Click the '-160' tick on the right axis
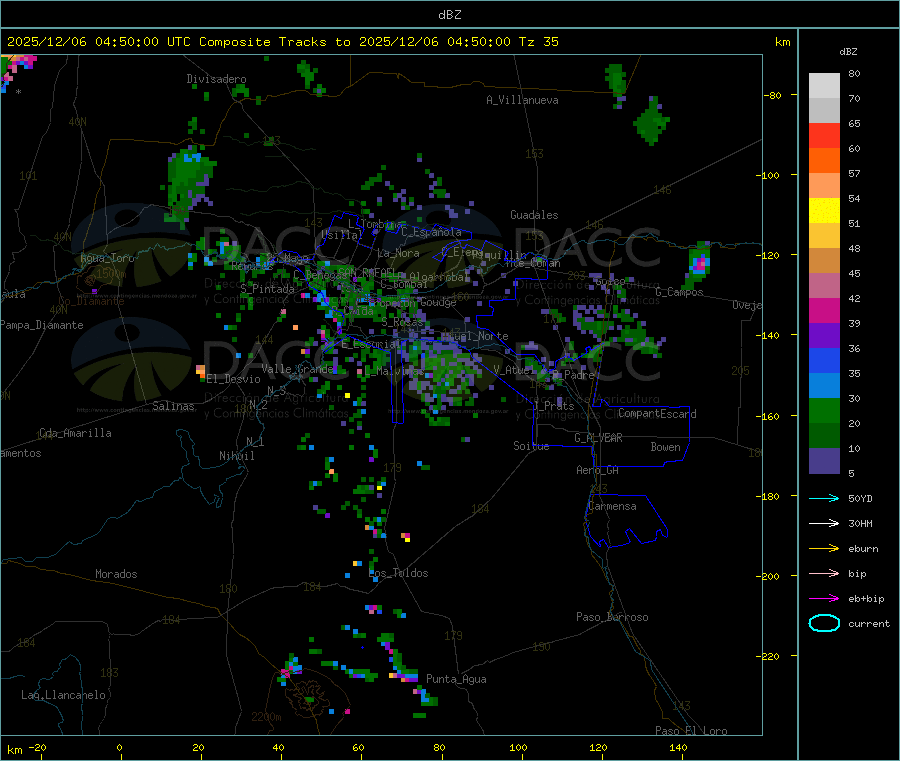This screenshot has height=761, width=900. click(770, 416)
